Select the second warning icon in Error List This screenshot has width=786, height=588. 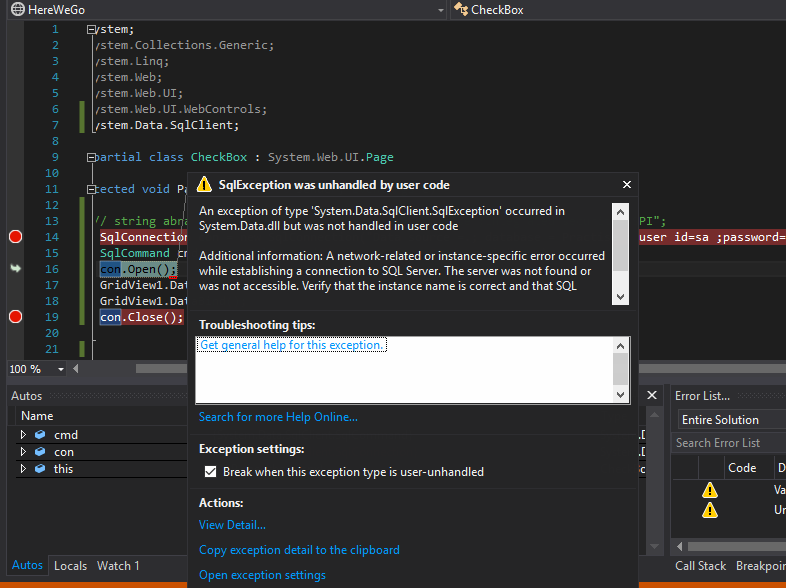click(710, 510)
